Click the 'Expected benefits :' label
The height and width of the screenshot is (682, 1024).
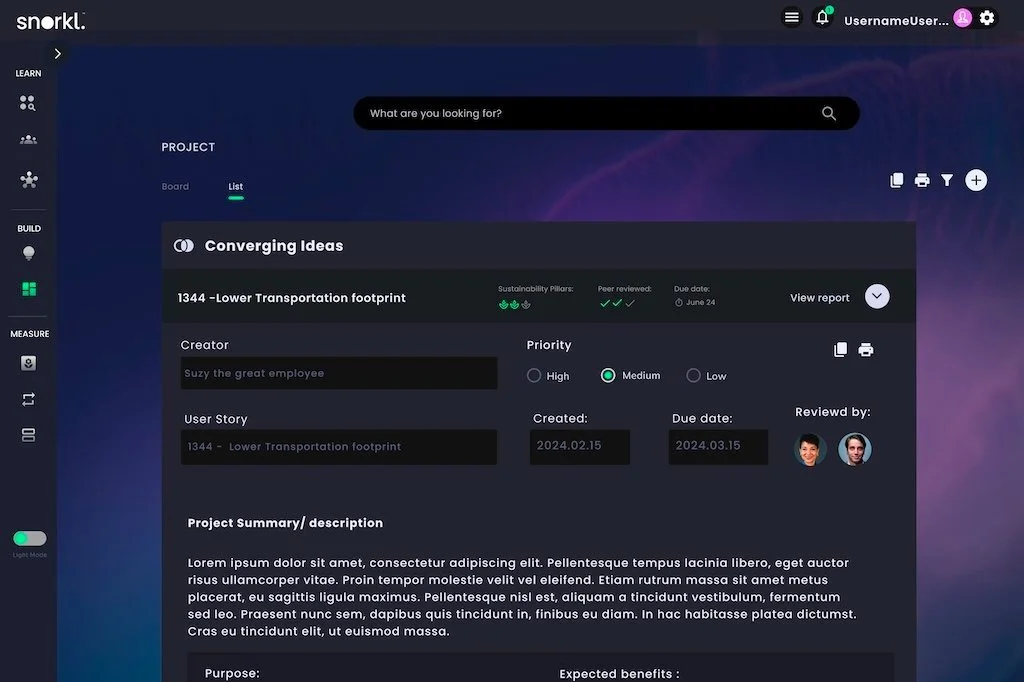tap(619, 674)
